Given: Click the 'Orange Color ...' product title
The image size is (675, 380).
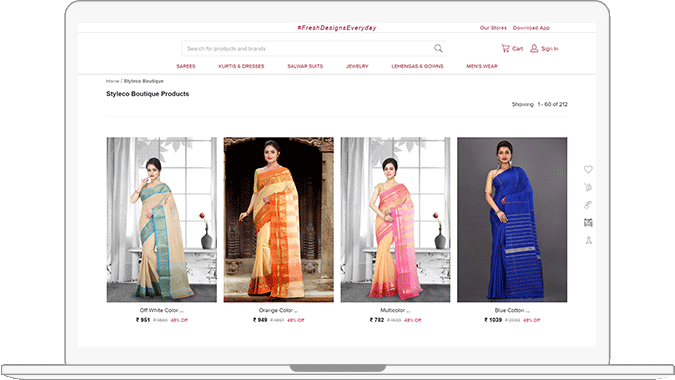Looking at the screenshot, I should [x=278, y=310].
